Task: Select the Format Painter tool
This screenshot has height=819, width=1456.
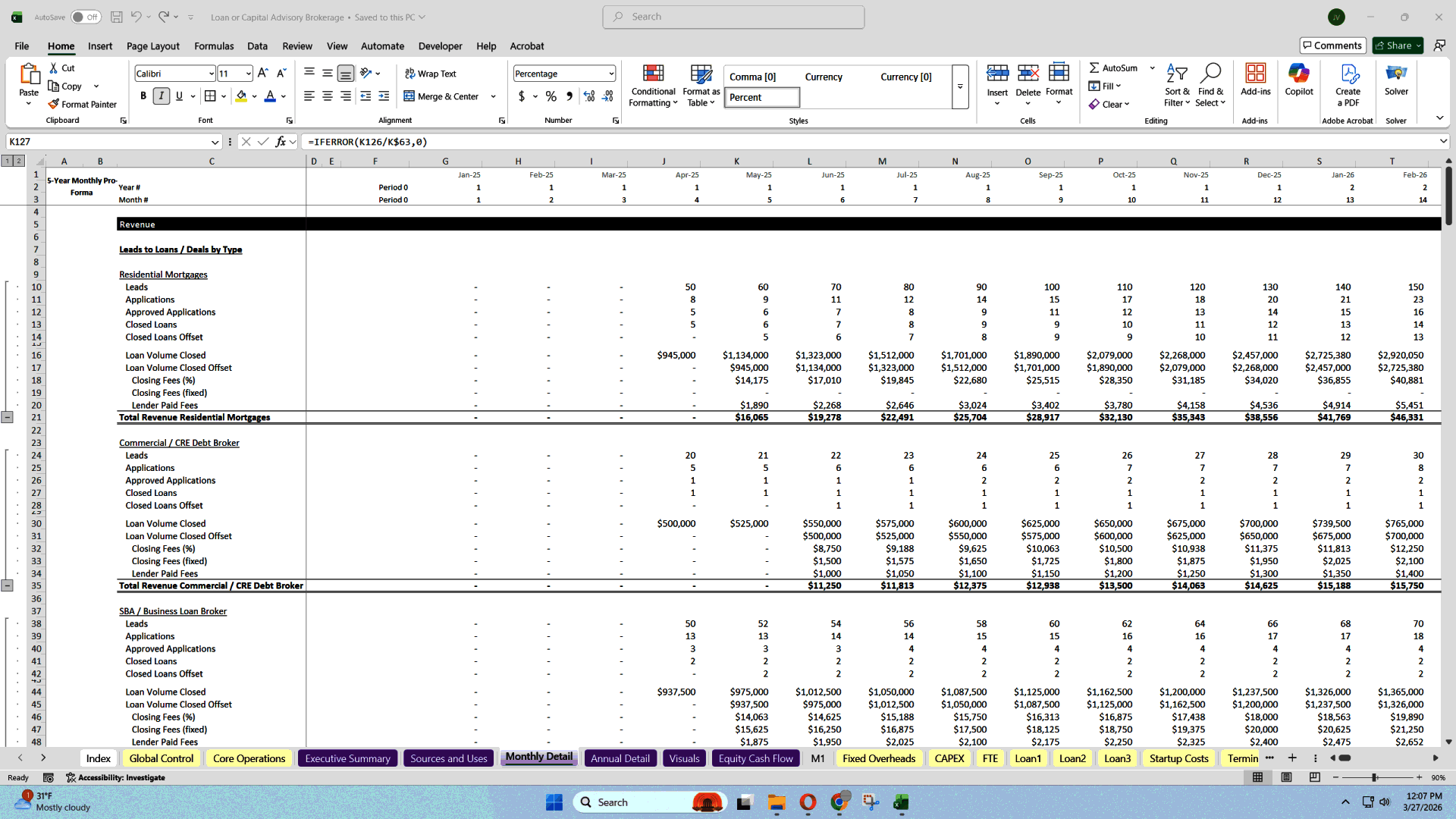Action: point(83,104)
